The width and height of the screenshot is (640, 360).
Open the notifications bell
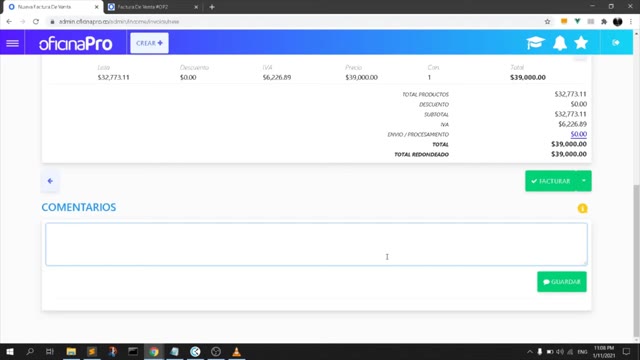[560, 42]
